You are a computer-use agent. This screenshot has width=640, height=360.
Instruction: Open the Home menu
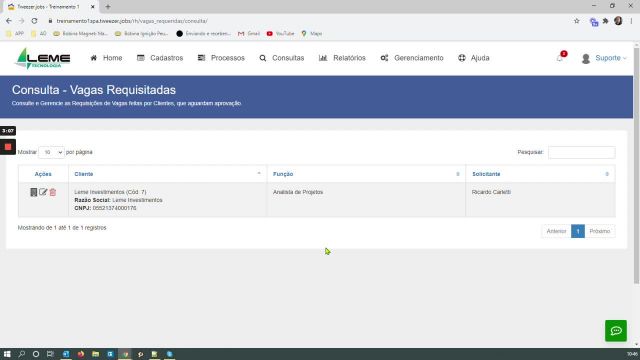pyautogui.click(x=106, y=58)
